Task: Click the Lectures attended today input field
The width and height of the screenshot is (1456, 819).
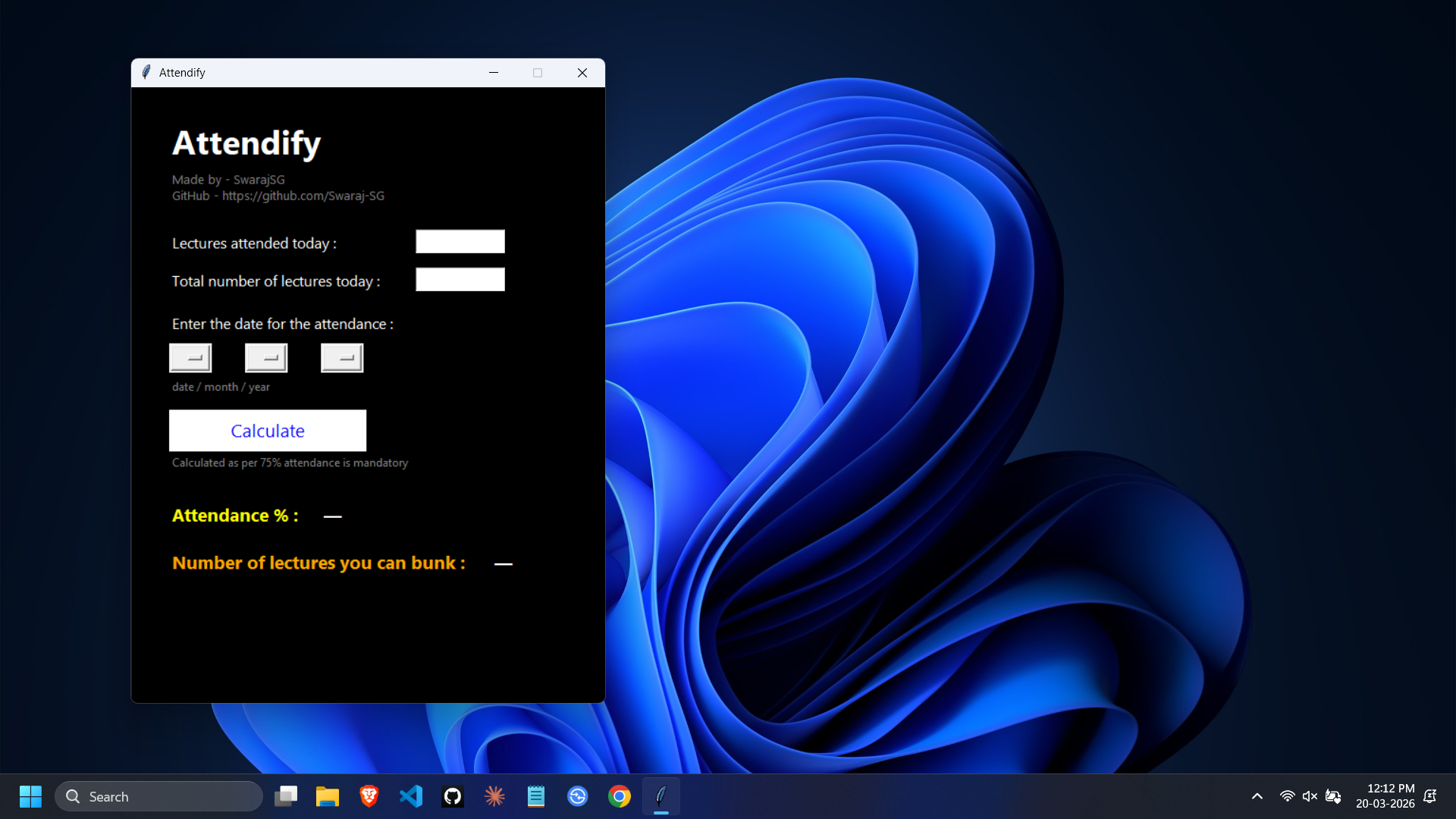Action: (460, 241)
